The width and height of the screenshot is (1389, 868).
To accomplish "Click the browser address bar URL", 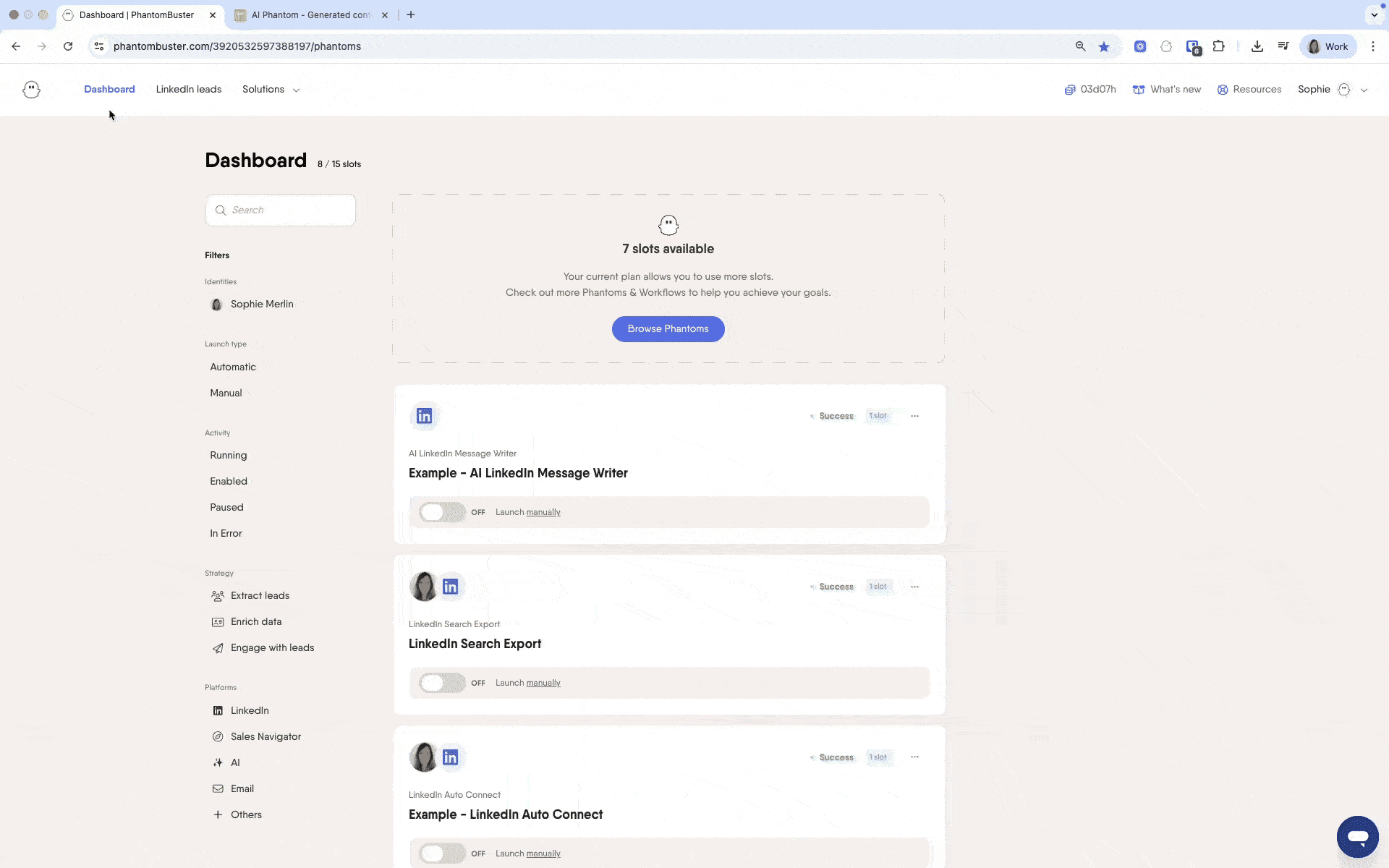I will (x=237, y=46).
